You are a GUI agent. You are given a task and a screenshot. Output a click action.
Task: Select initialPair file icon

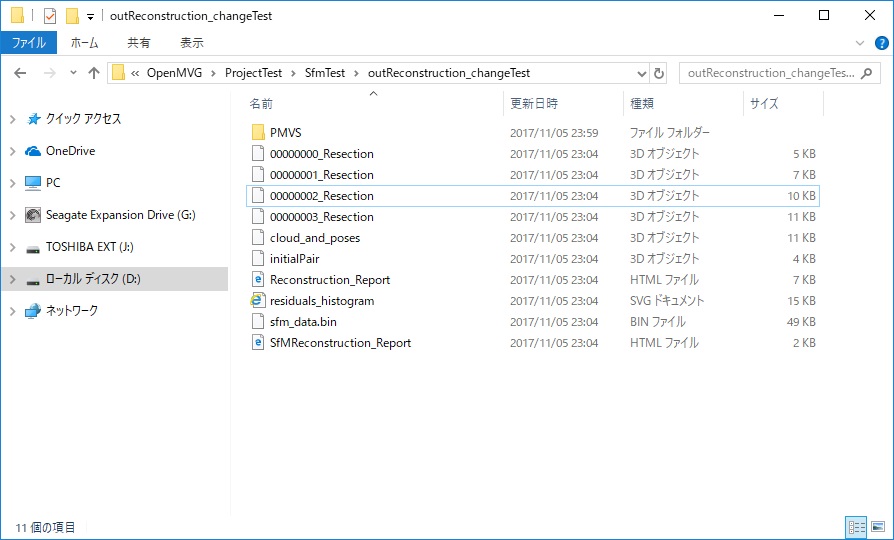tap(258, 259)
